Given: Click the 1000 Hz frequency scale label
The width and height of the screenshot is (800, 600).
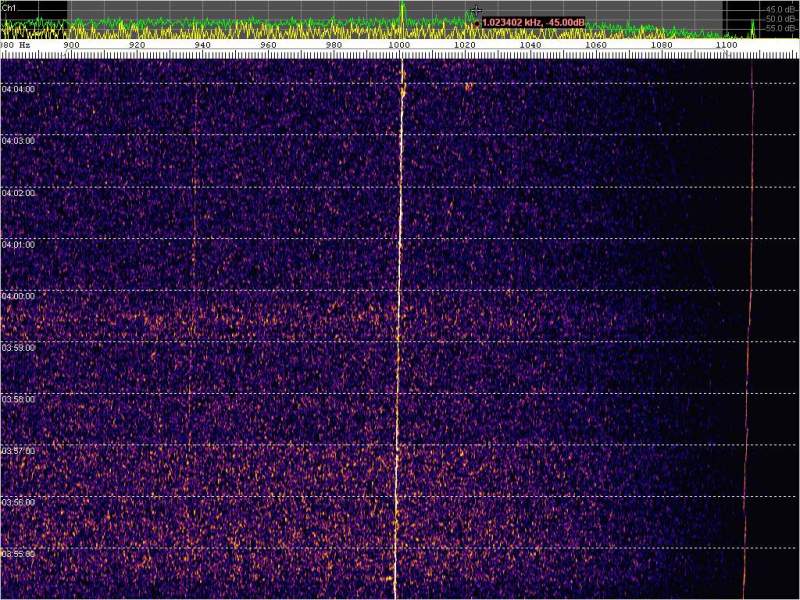Looking at the screenshot, I should tap(400, 45).
